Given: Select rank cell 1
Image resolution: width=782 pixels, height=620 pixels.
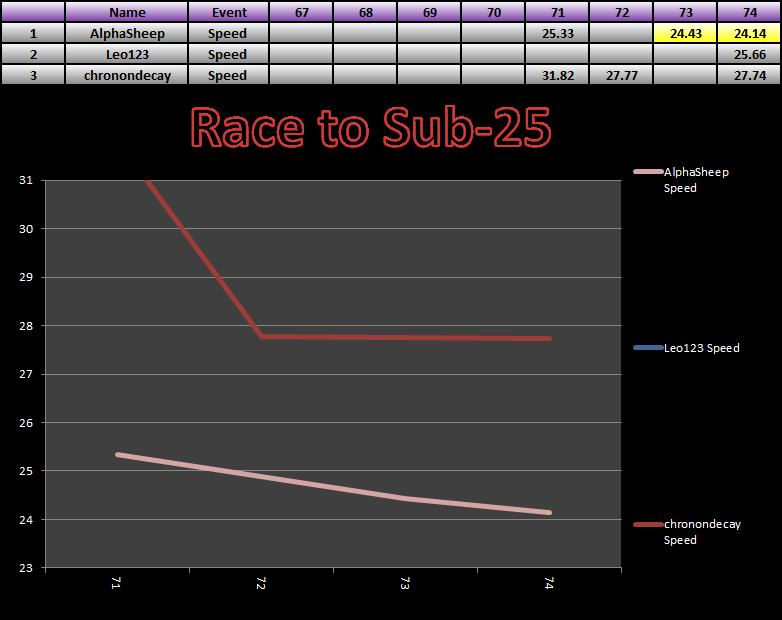Looking at the screenshot, I should [x=33, y=33].
